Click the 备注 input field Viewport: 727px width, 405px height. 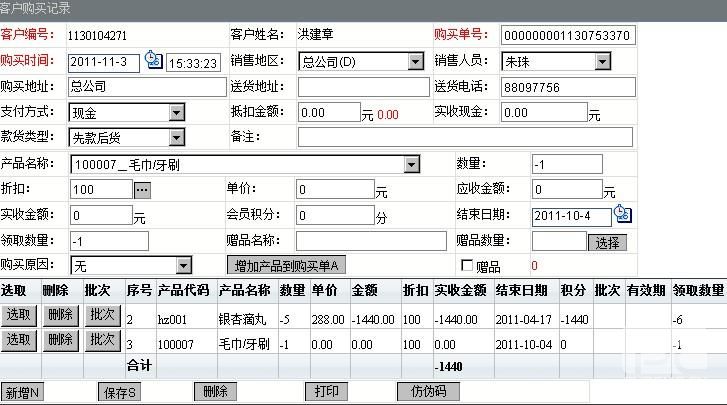pyautogui.click(x=465, y=137)
